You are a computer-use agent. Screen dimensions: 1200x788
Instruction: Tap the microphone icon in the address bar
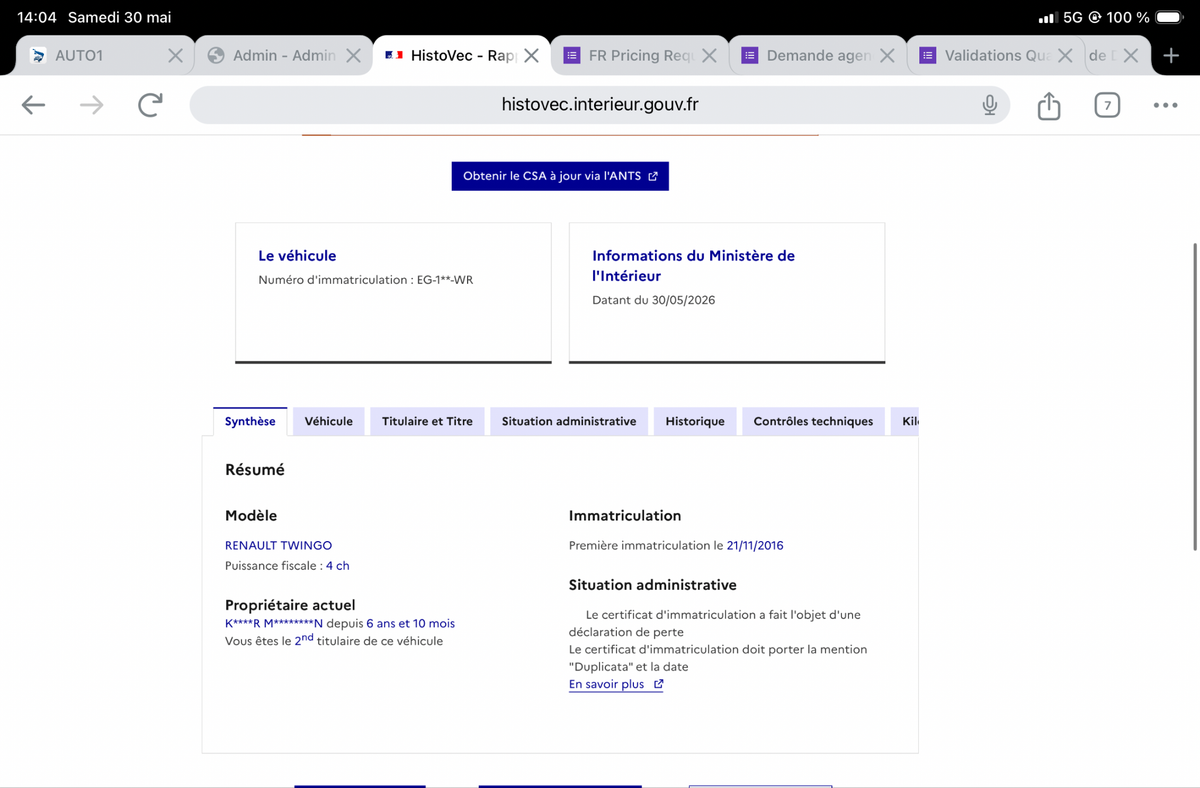click(989, 105)
